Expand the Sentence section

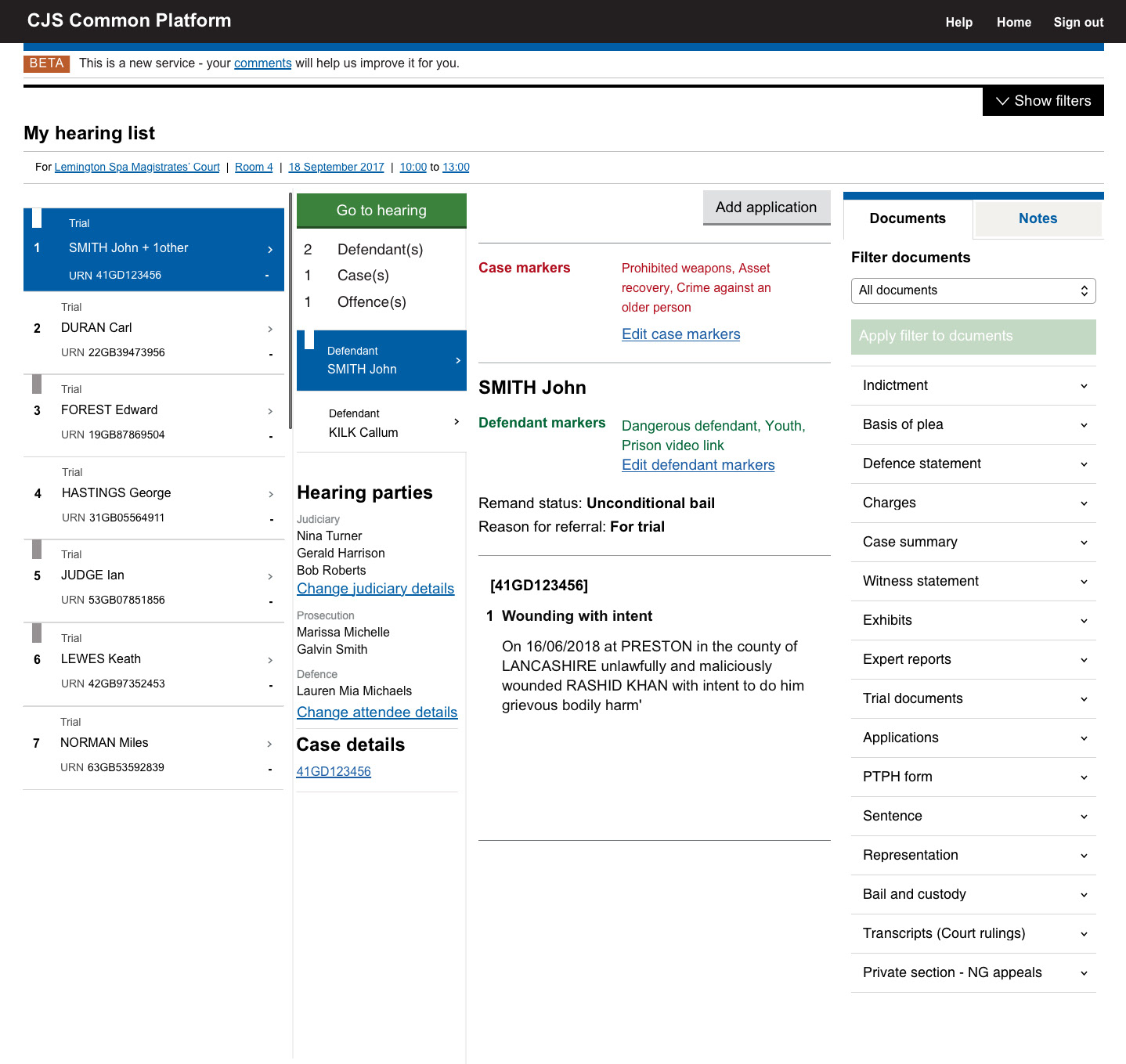coord(973,816)
